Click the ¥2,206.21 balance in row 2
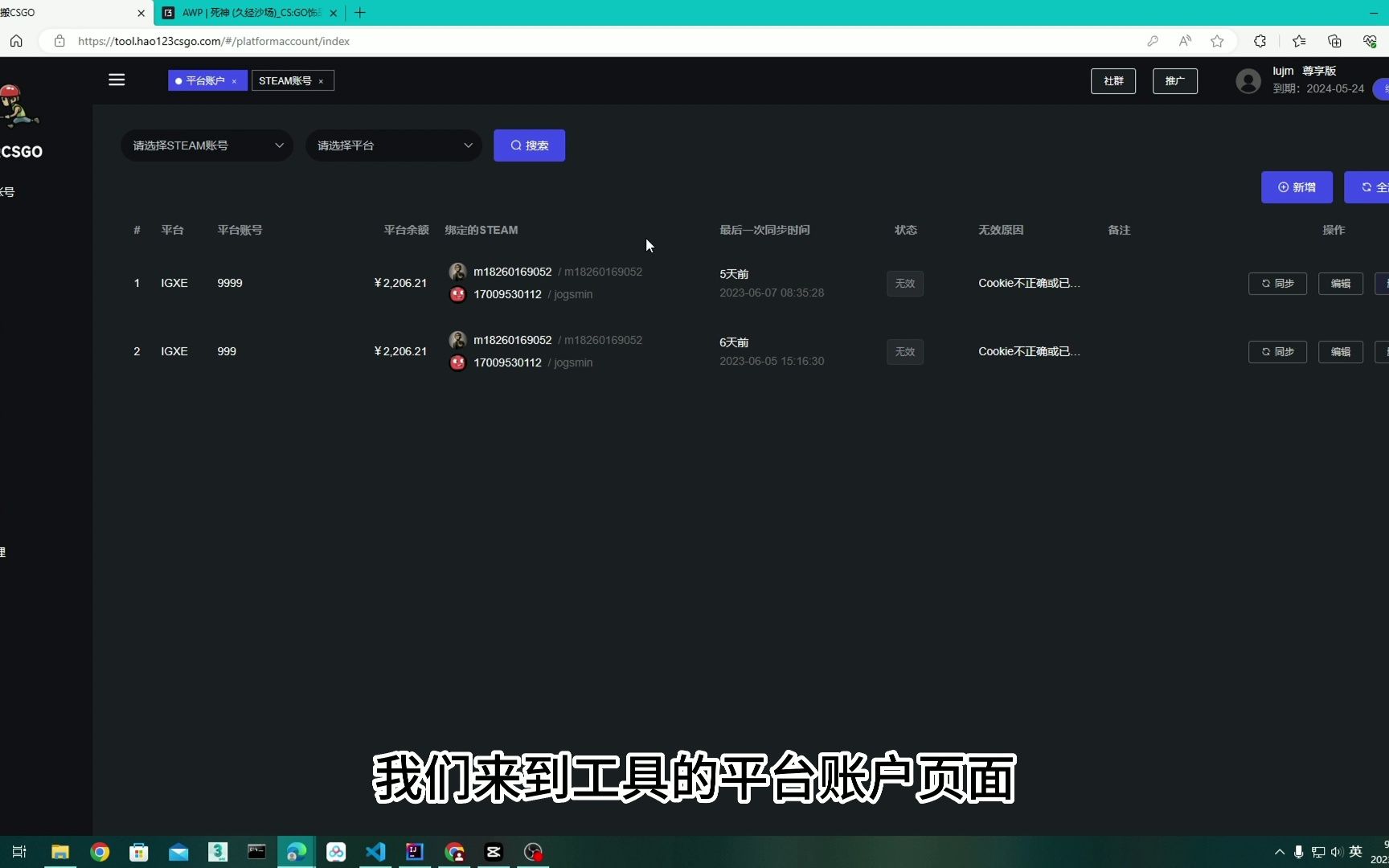Image resolution: width=1389 pixels, height=868 pixels. (x=400, y=351)
